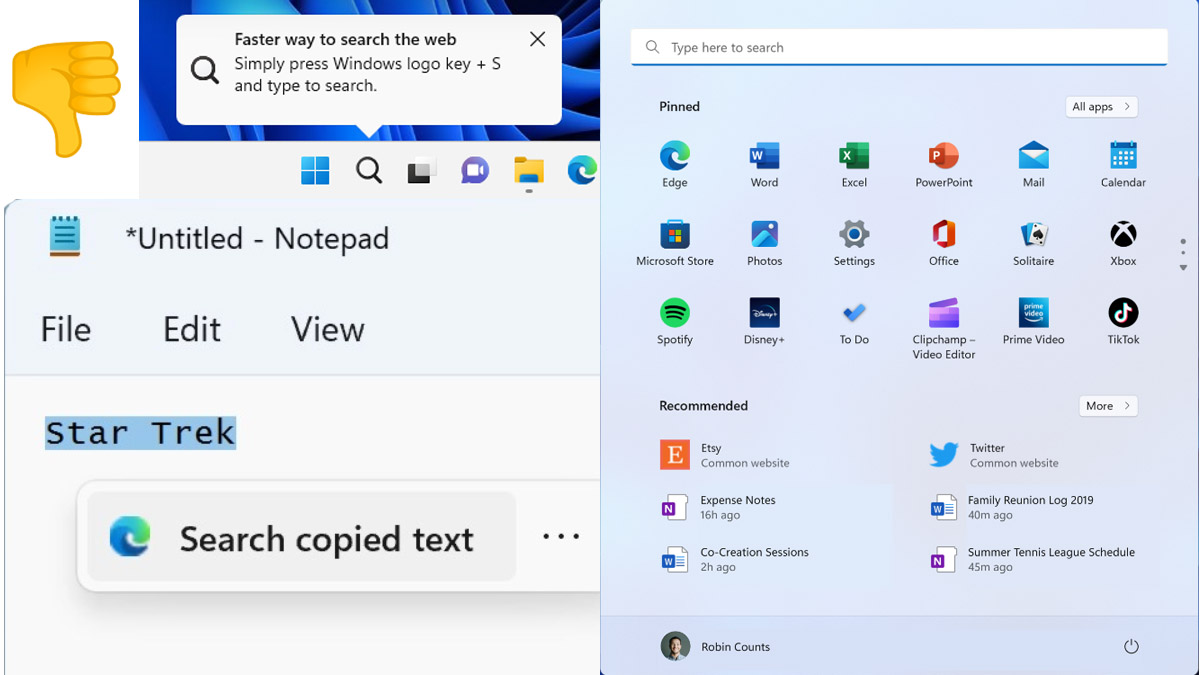Viewport: 1200px width, 675px height.
Task: Click the All apps button
Action: pyautogui.click(x=1101, y=107)
